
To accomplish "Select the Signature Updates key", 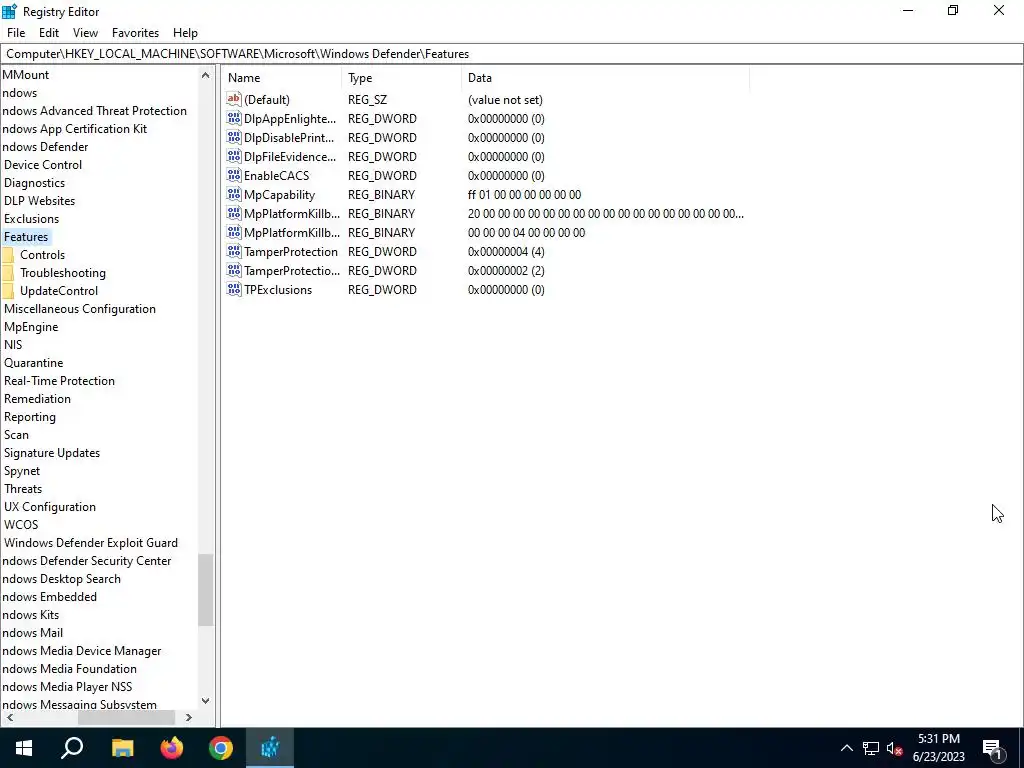I will click(x=52, y=453).
